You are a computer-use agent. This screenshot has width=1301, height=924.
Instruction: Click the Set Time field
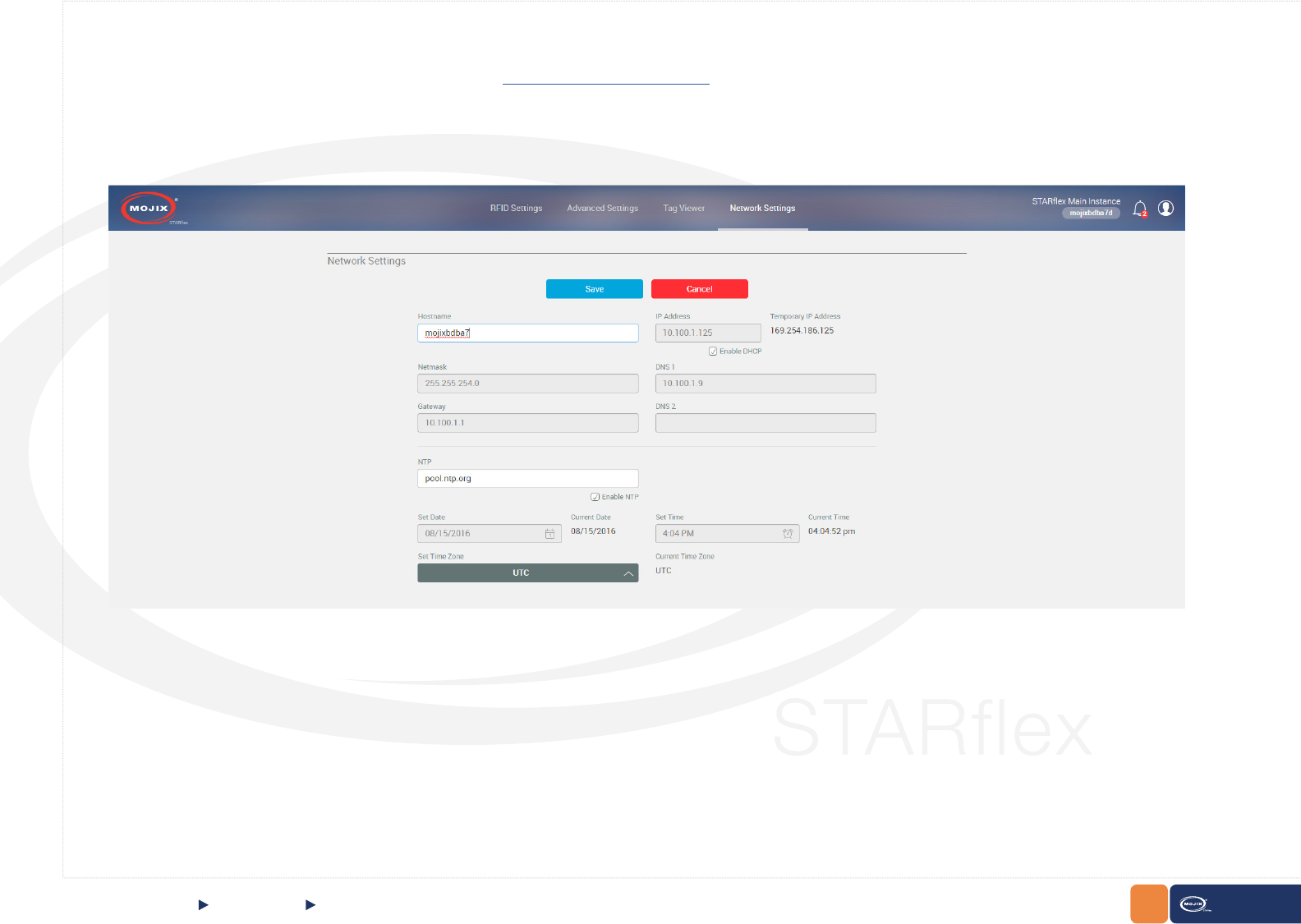[728, 534]
